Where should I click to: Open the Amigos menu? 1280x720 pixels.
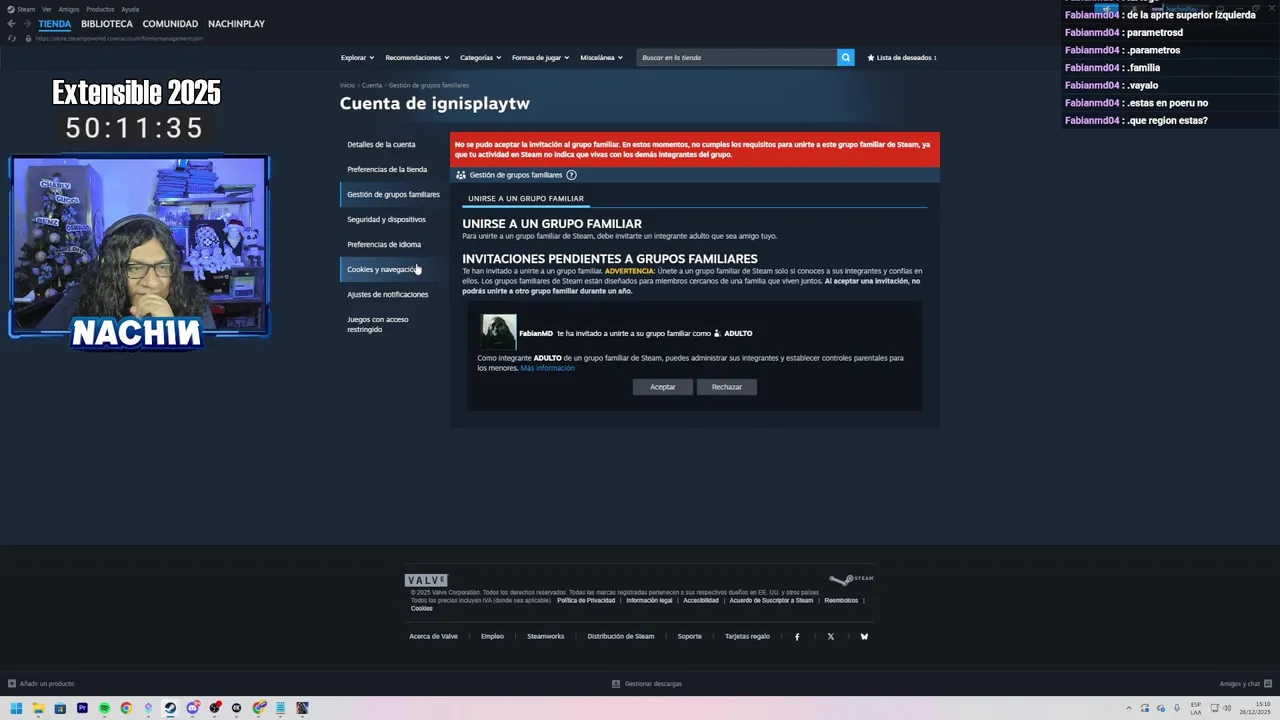69,9
